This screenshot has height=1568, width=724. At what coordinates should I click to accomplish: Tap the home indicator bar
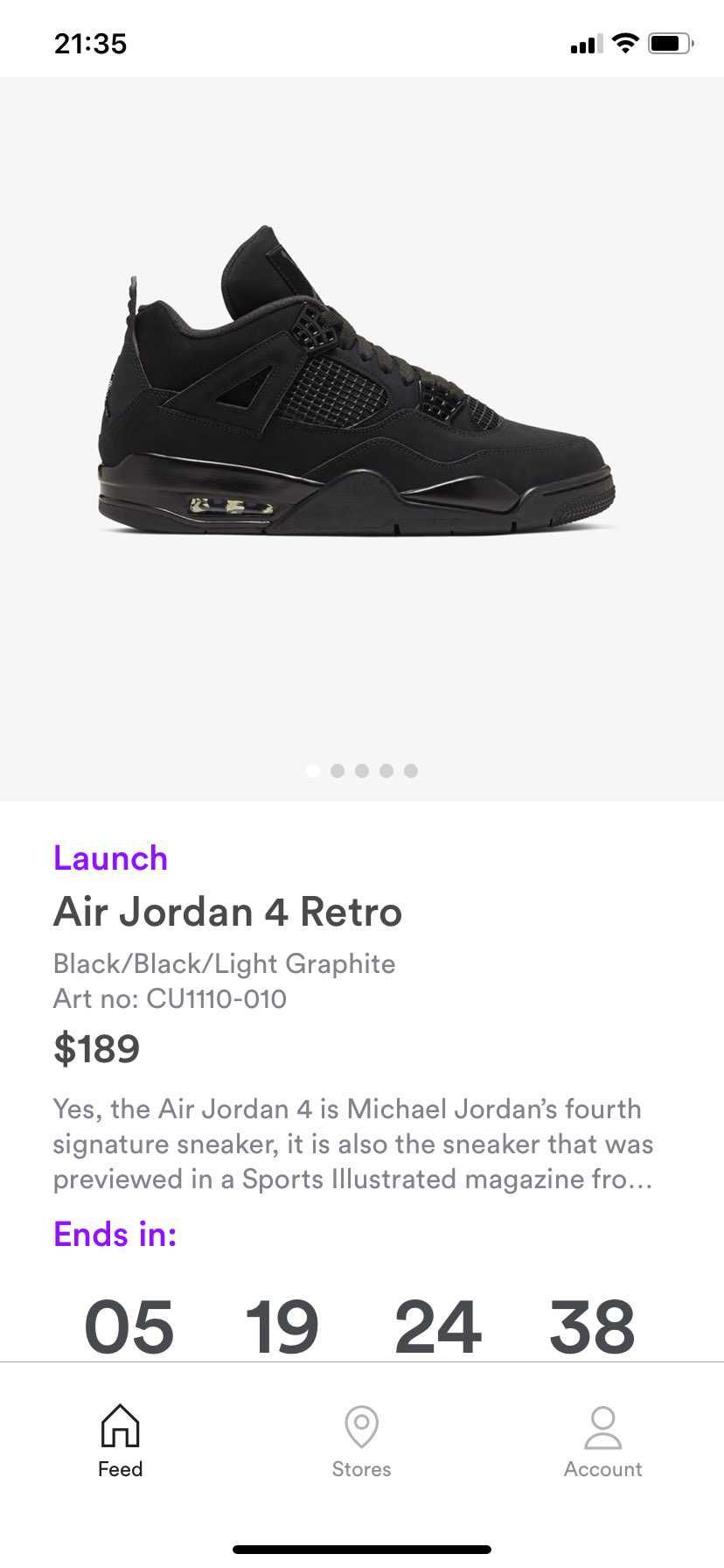click(x=362, y=1549)
